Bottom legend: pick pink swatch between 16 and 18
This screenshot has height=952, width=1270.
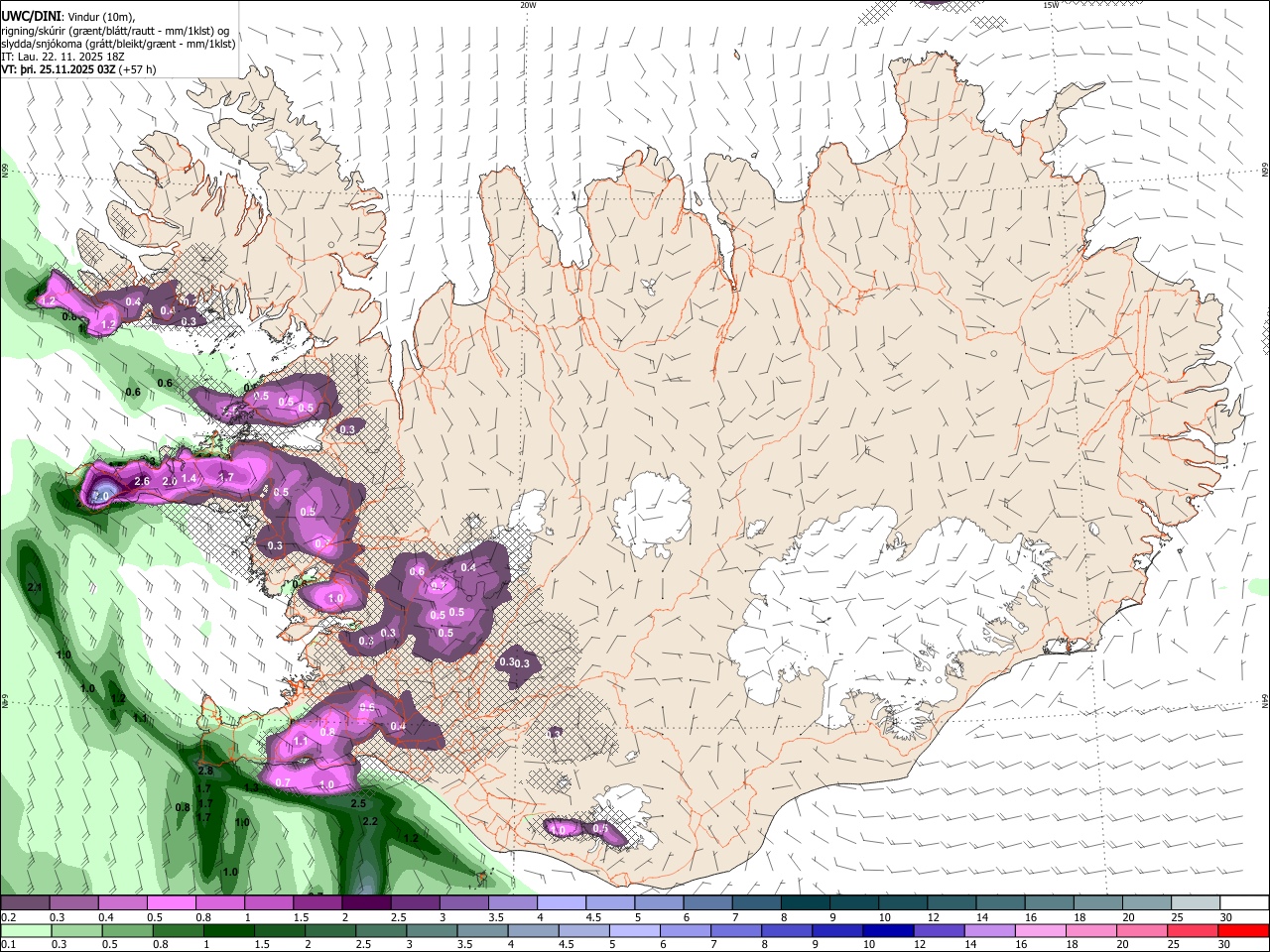[1042, 930]
